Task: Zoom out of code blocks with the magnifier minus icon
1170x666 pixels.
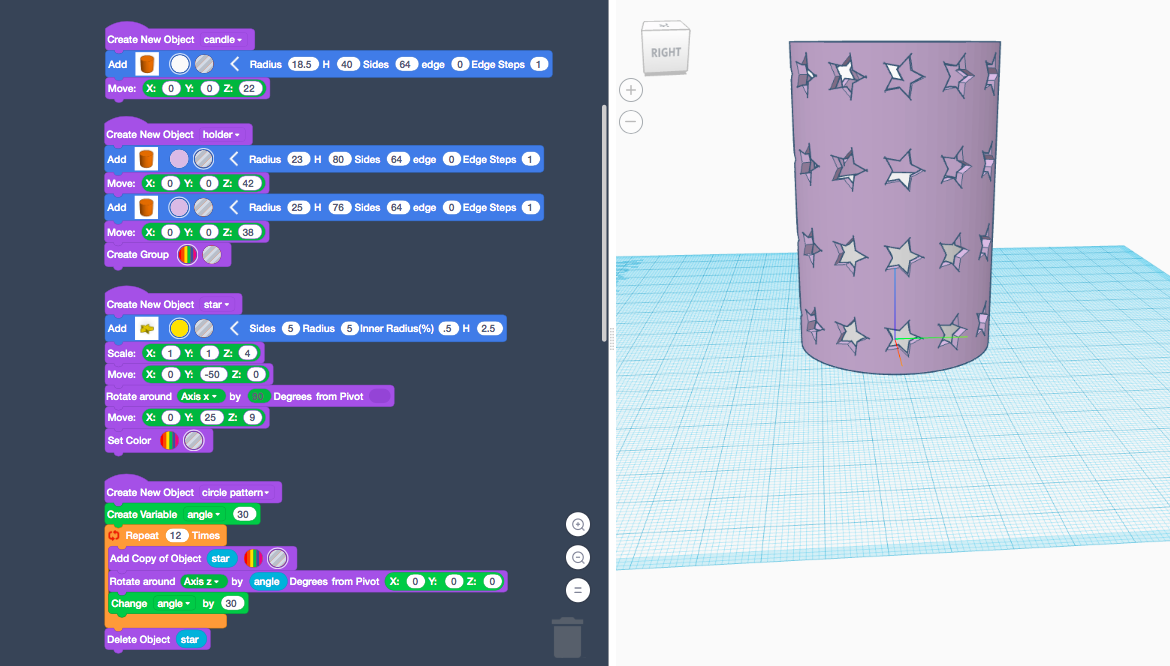Action: click(x=577, y=557)
